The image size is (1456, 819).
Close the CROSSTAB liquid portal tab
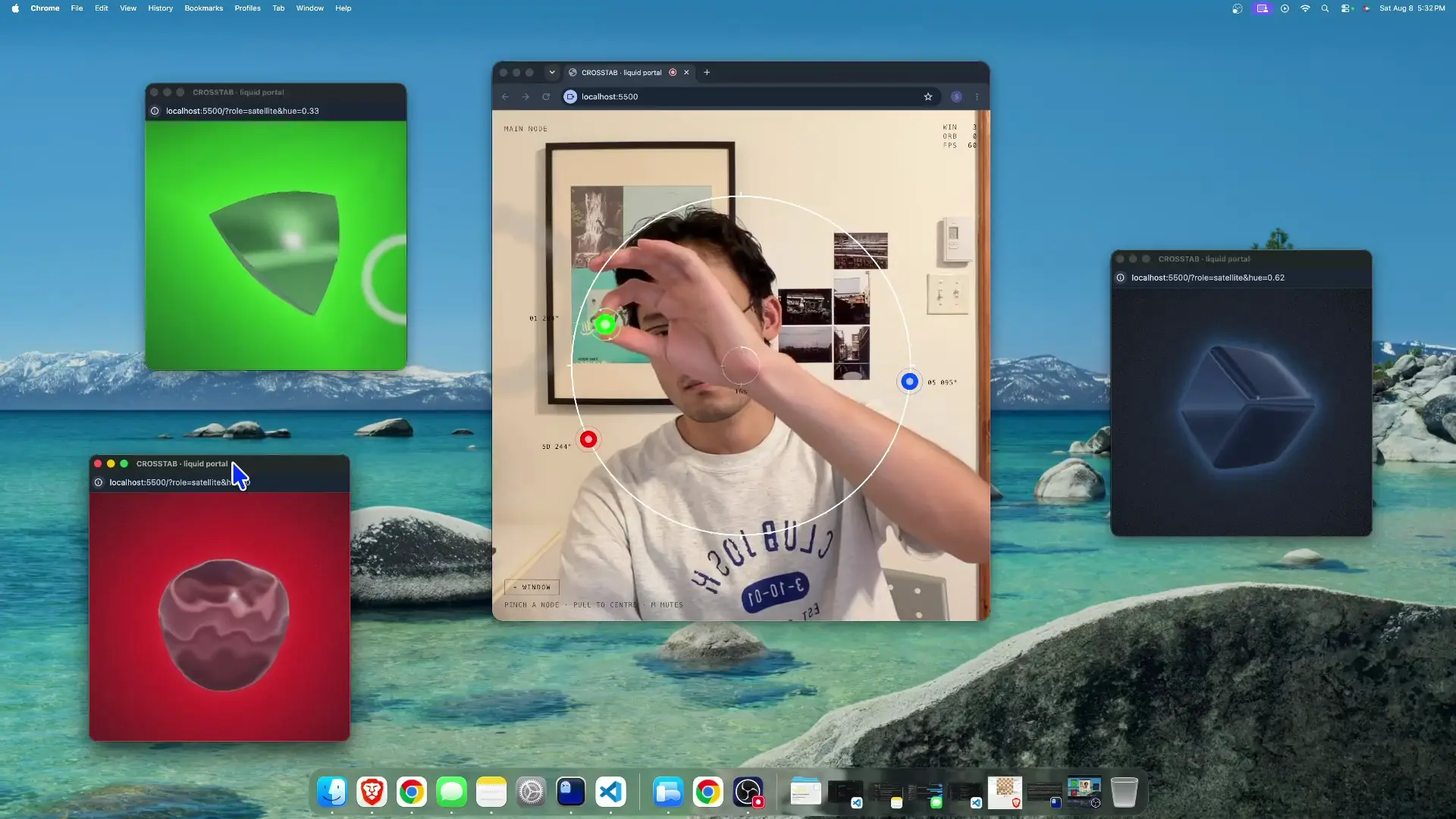click(686, 73)
